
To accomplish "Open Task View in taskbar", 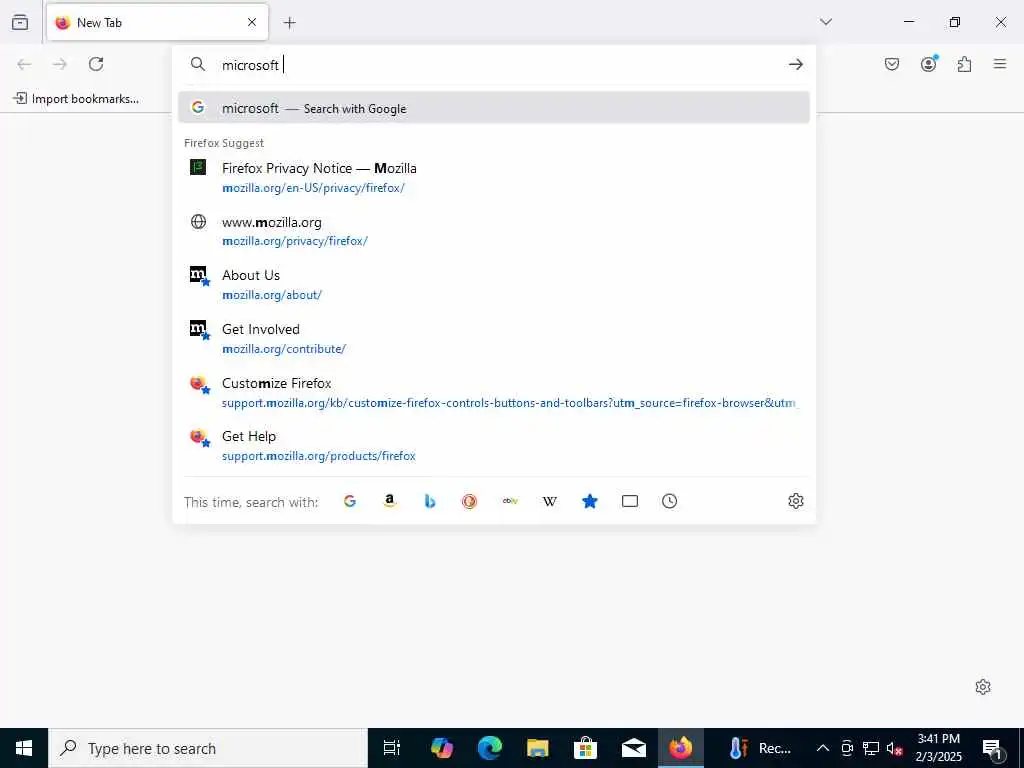I will (392, 748).
